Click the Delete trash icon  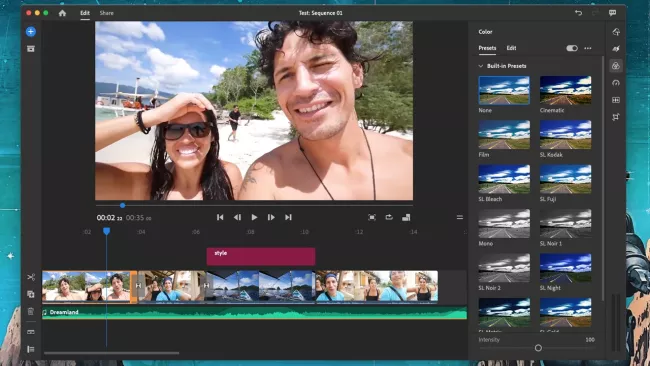click(x=31, y=311)
